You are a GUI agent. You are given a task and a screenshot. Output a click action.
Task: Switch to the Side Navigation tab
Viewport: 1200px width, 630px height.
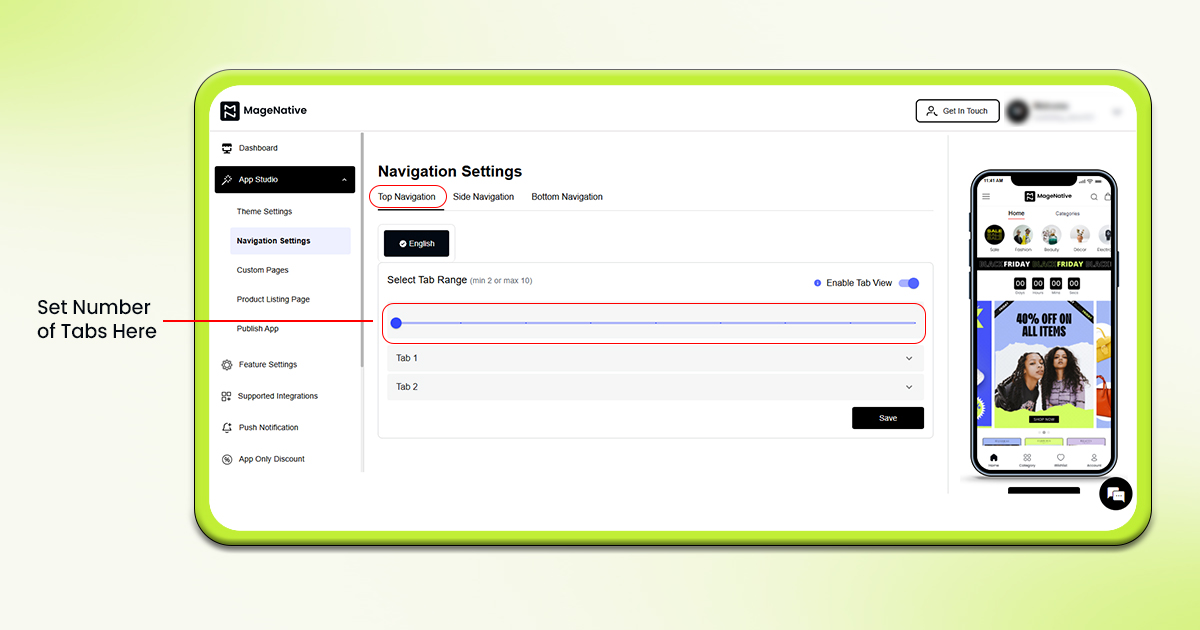(x=484, y=197)
